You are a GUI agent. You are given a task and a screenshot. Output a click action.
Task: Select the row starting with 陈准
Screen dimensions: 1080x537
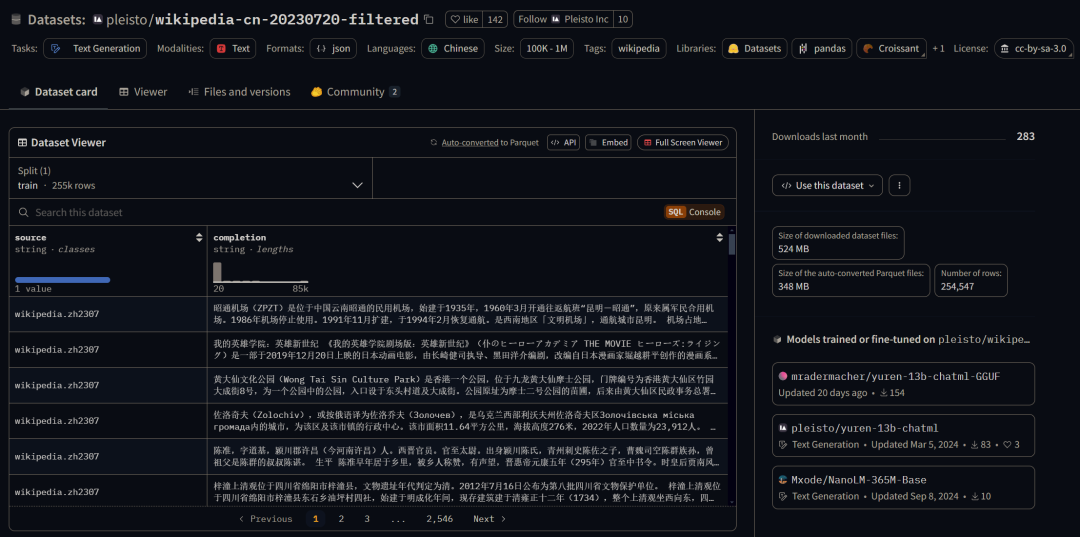pyautogui.click(x=368, y=456)
